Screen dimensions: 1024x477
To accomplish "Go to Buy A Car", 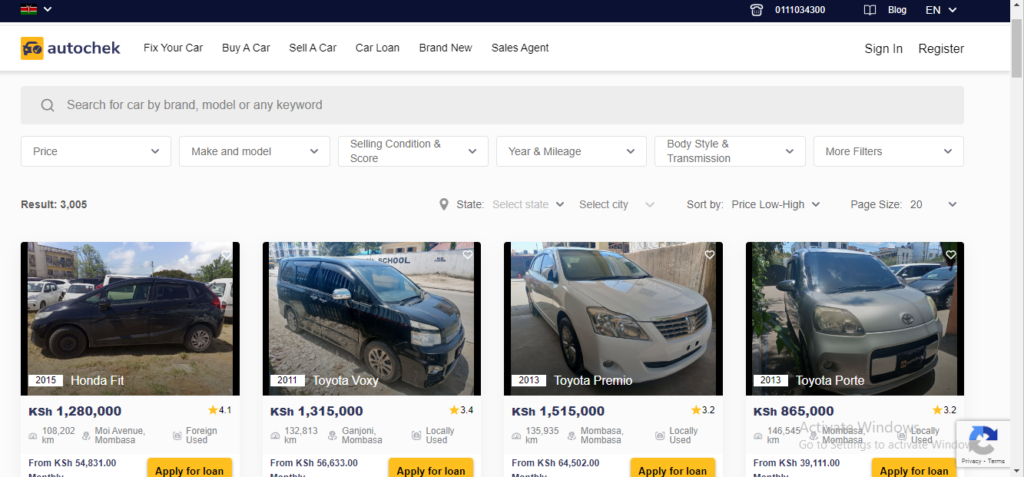I will tap(246, 48).
